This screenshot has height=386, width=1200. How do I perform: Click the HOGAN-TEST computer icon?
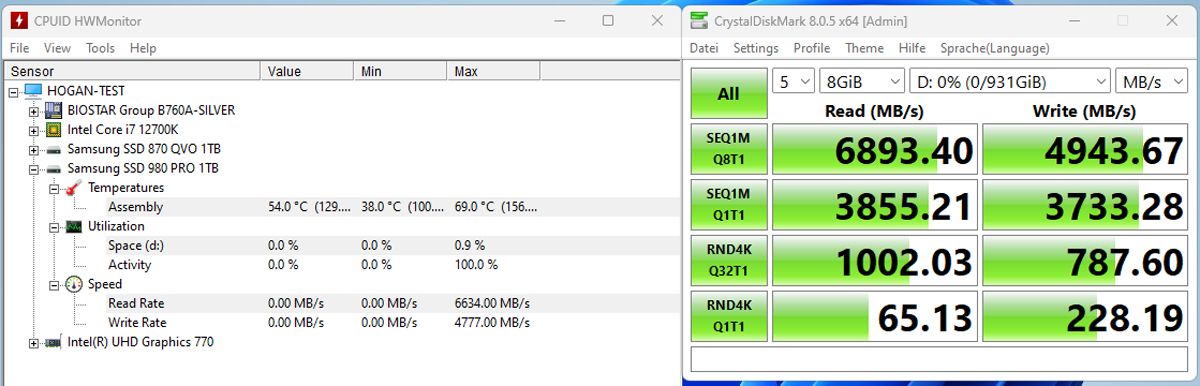(33, 91)
